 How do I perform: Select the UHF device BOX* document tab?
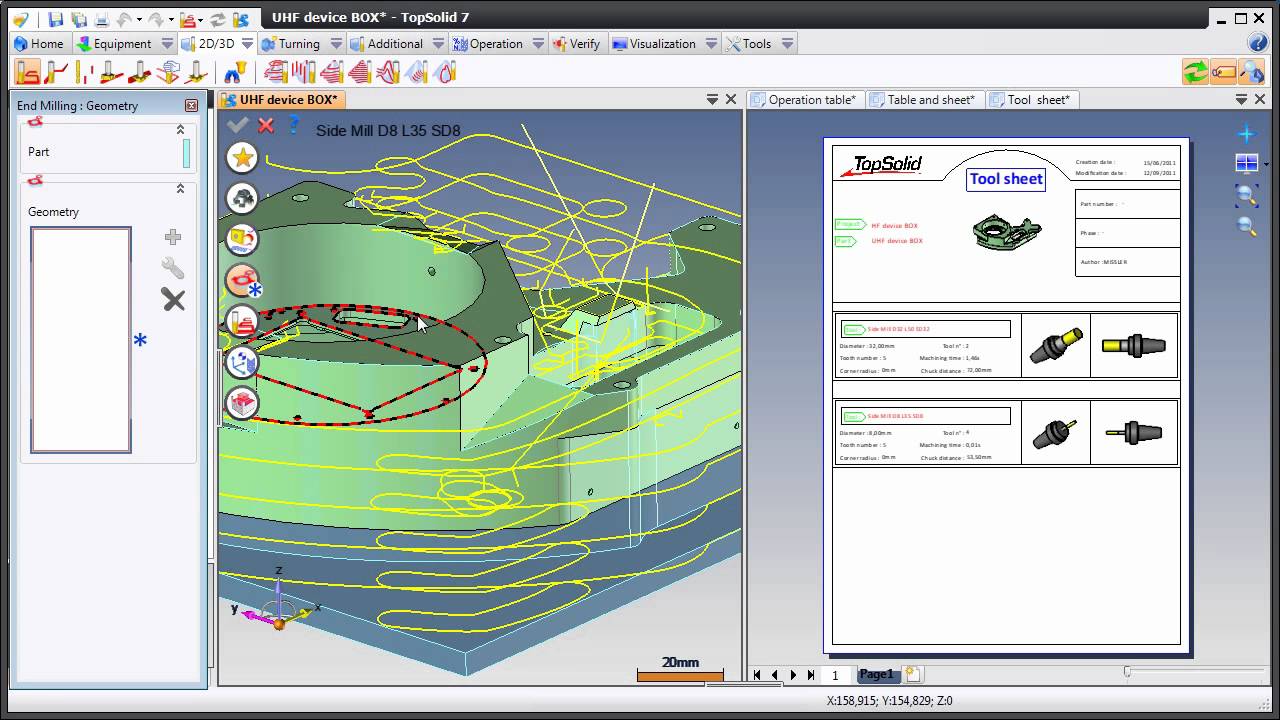click(x=281, y=99)
